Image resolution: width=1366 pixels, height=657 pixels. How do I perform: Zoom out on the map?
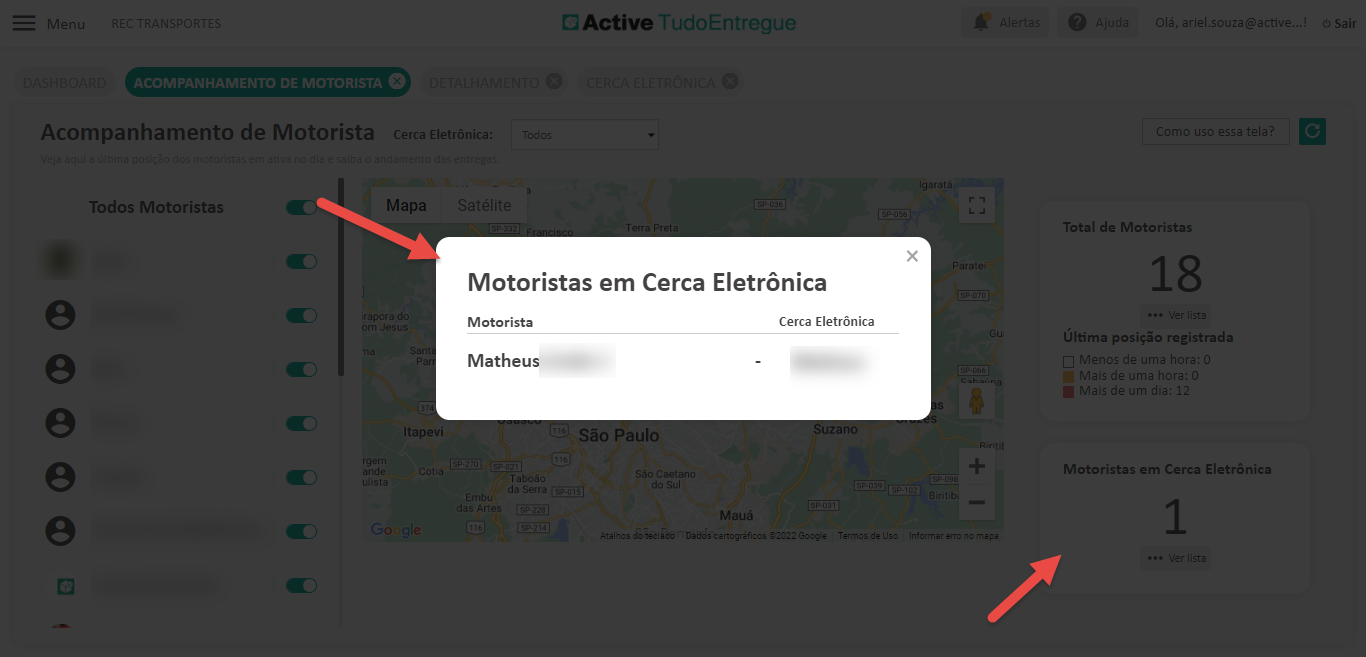point(977,502)
